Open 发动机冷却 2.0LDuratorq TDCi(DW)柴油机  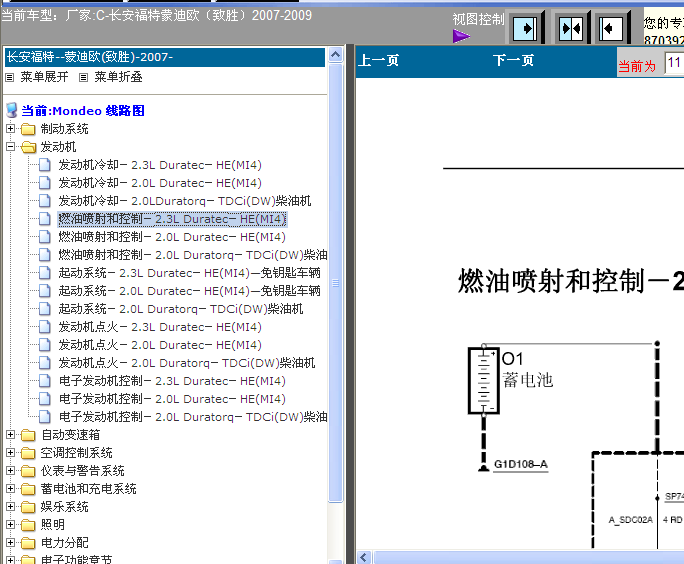tap(185, 201)
